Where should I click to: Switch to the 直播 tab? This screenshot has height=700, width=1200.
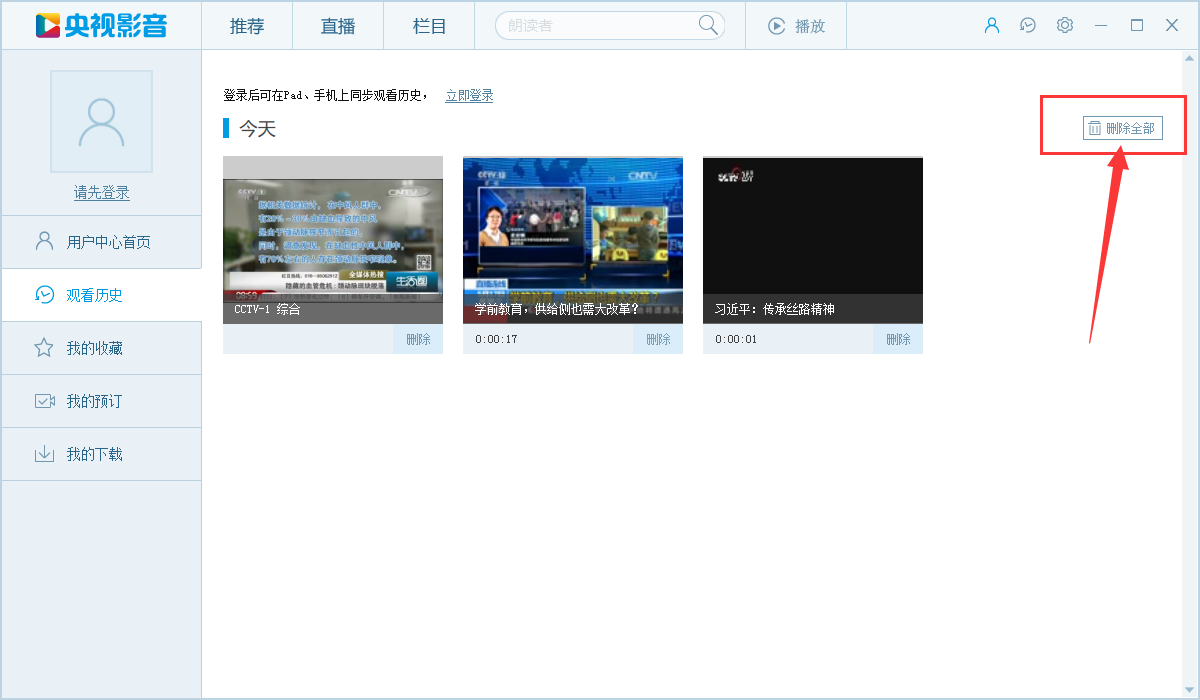(x=337, y=26)
